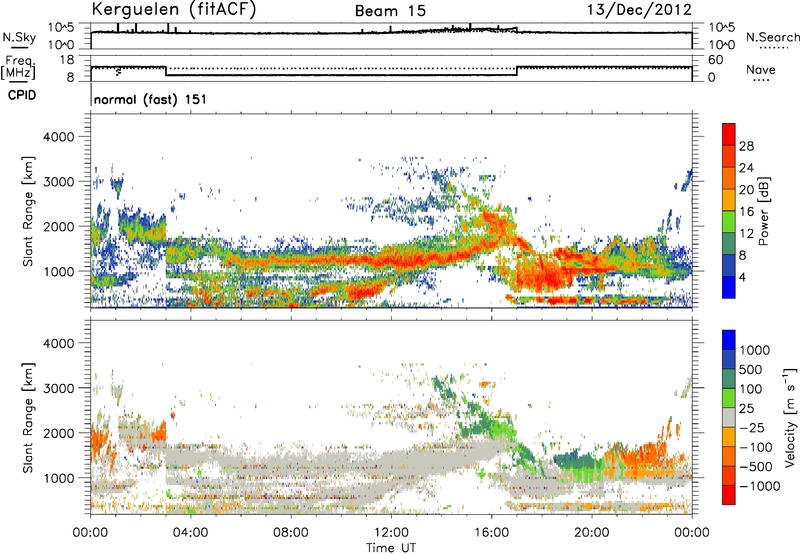
Task: Click the 'normal (fast) 151' text
Action: pos(151,99)
